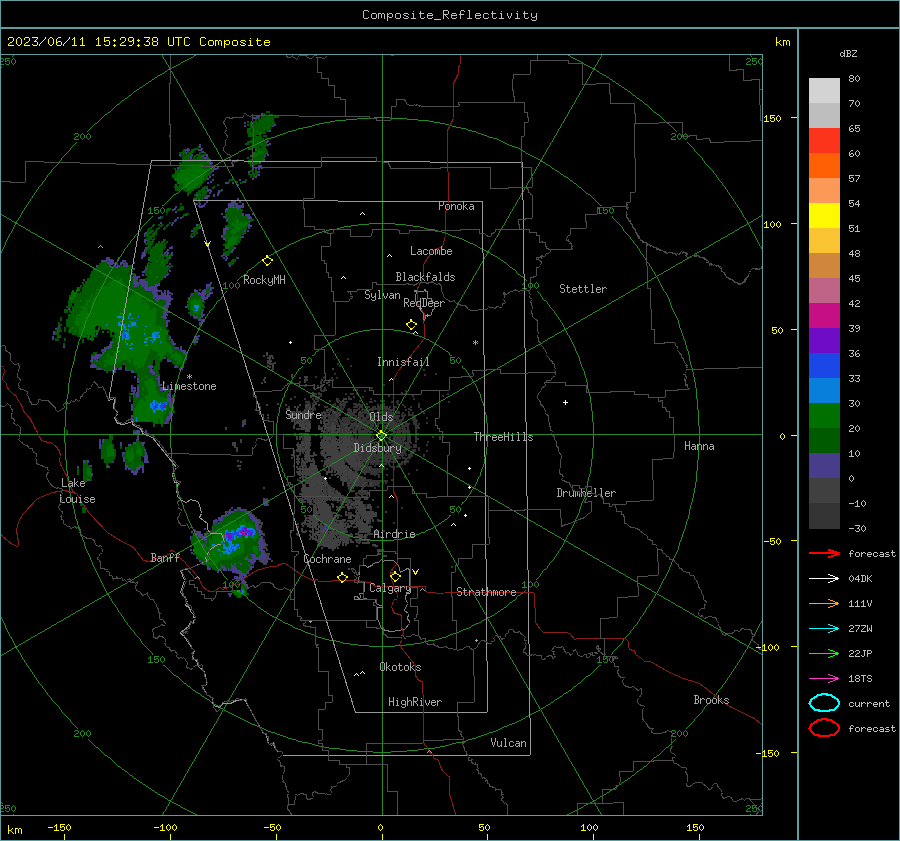Click the RockyMH label
900x841 pixels.
264,280
